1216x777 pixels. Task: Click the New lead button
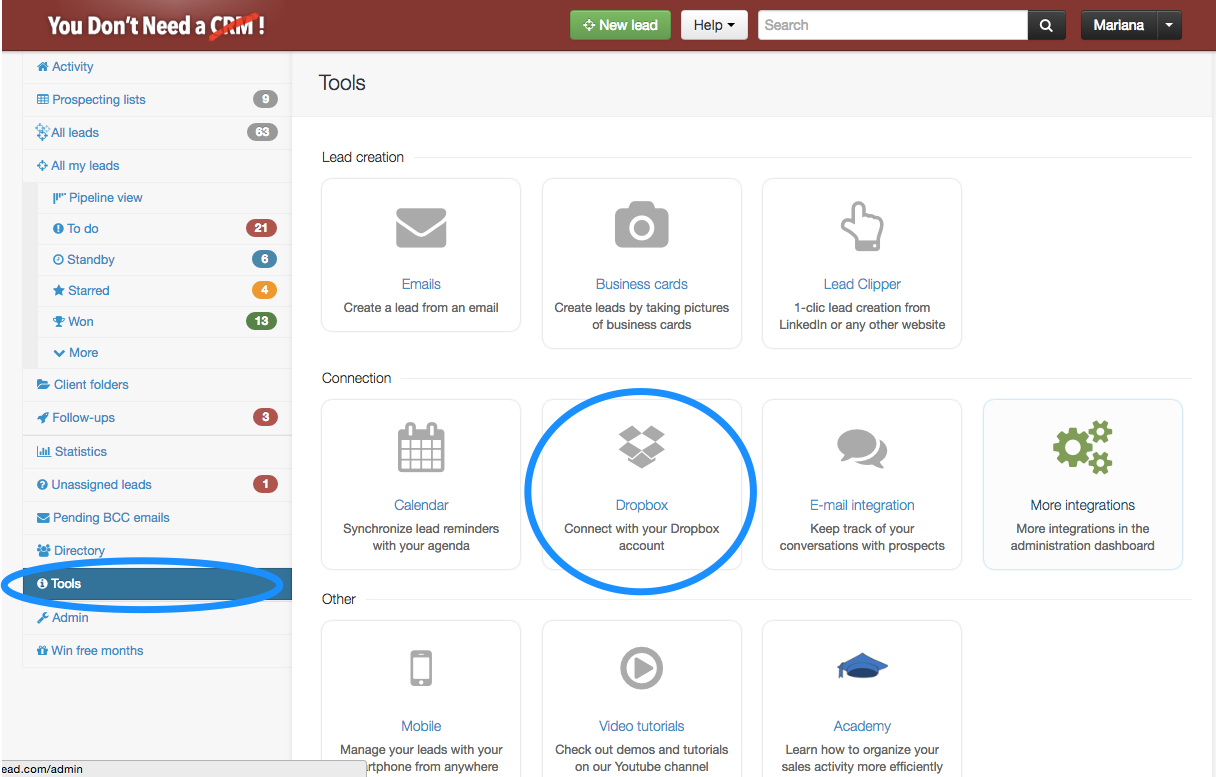(x=620, y=25)
